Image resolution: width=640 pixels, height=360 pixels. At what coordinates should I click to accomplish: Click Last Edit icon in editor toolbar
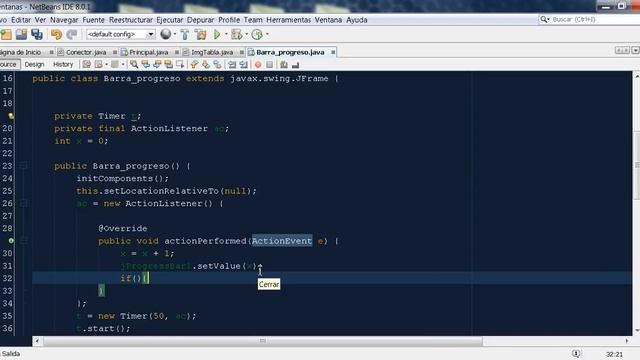87,64
